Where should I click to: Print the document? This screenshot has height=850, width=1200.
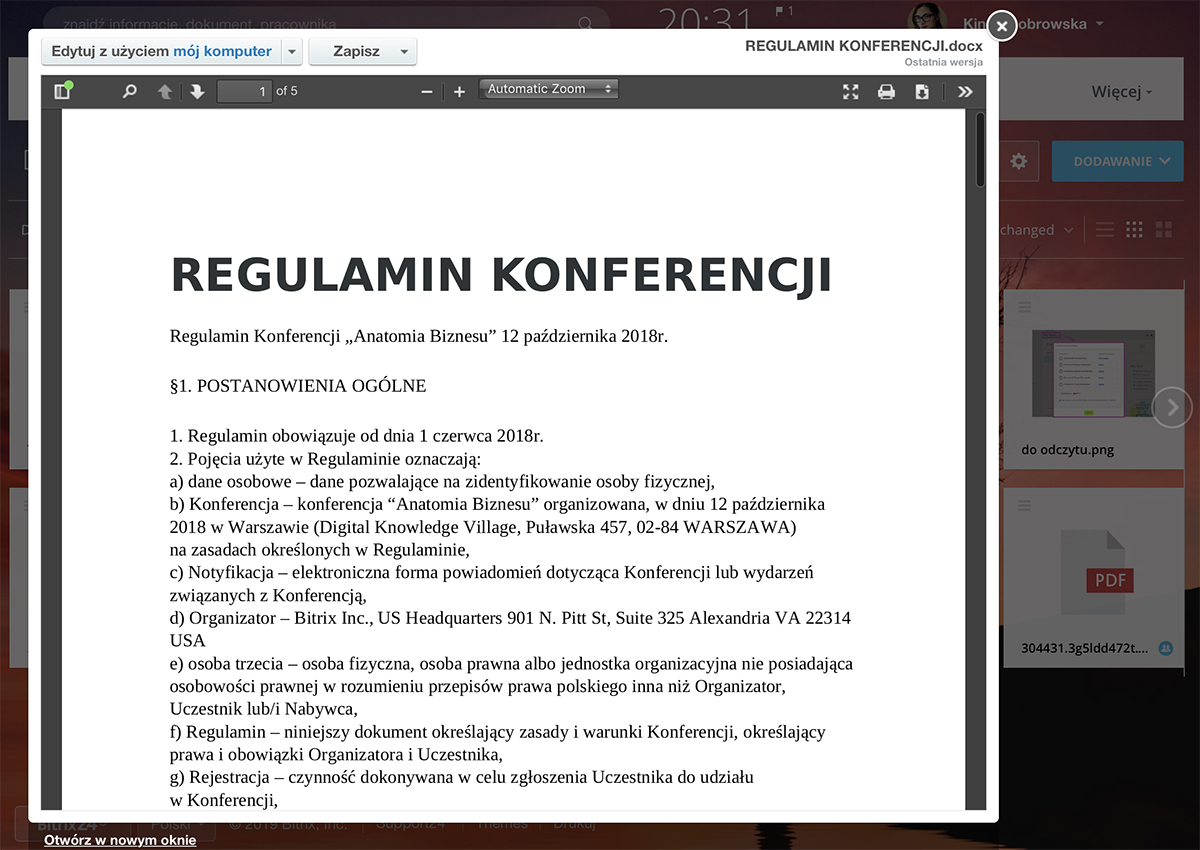pos(886,91)
